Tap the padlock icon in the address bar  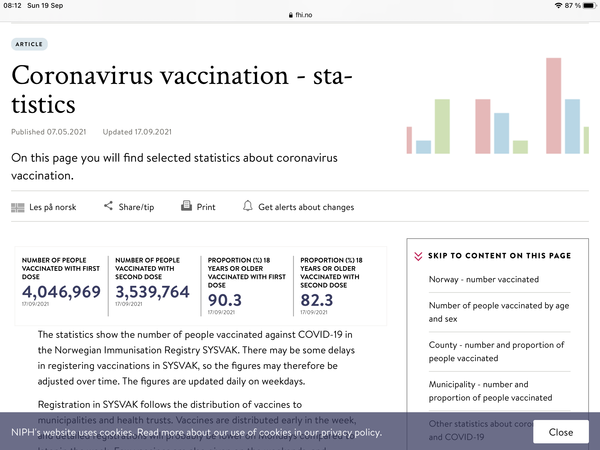[291, 15]
